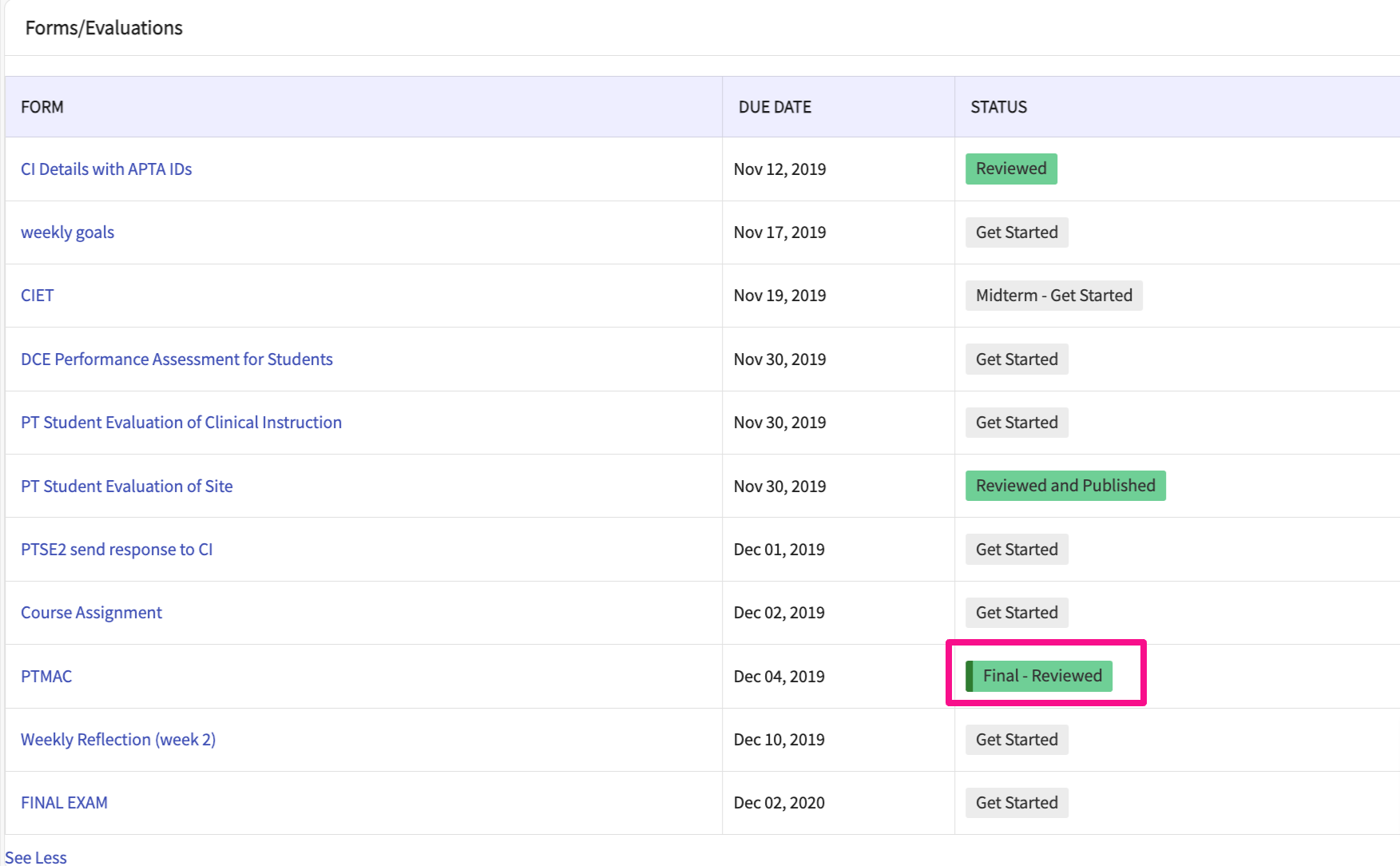Open DCE Performance Assessment for Students
The image size is (1400, 866).
176,360
